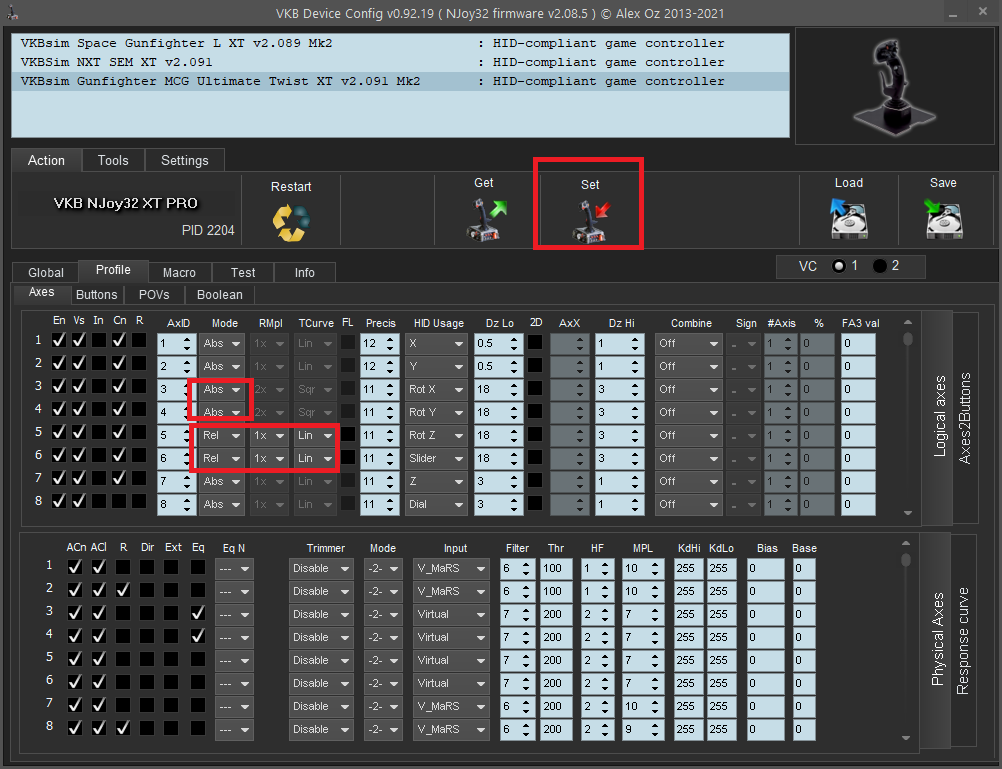Open the Action tab
Viewport: 1002px width, 769px height.
(46, 160)
